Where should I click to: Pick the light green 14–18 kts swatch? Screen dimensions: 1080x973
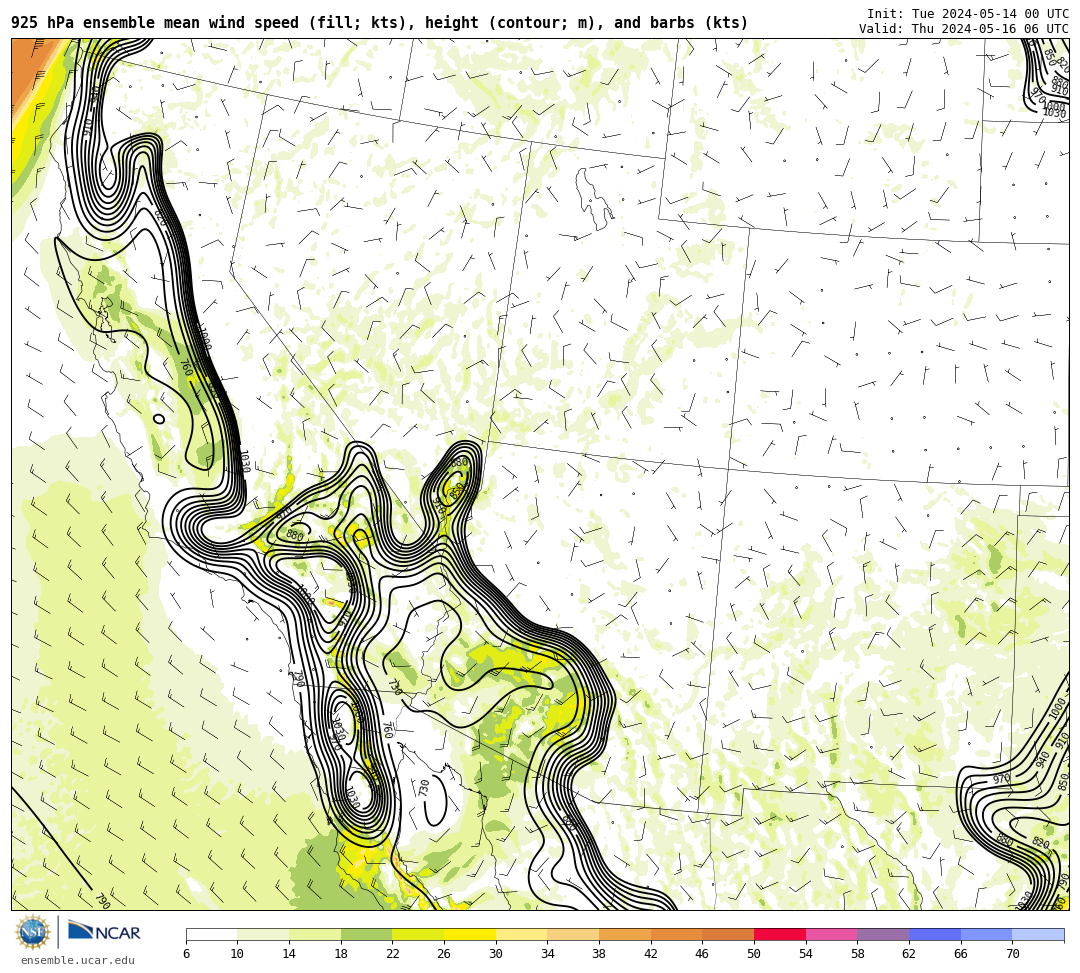[x=315, y=934]
